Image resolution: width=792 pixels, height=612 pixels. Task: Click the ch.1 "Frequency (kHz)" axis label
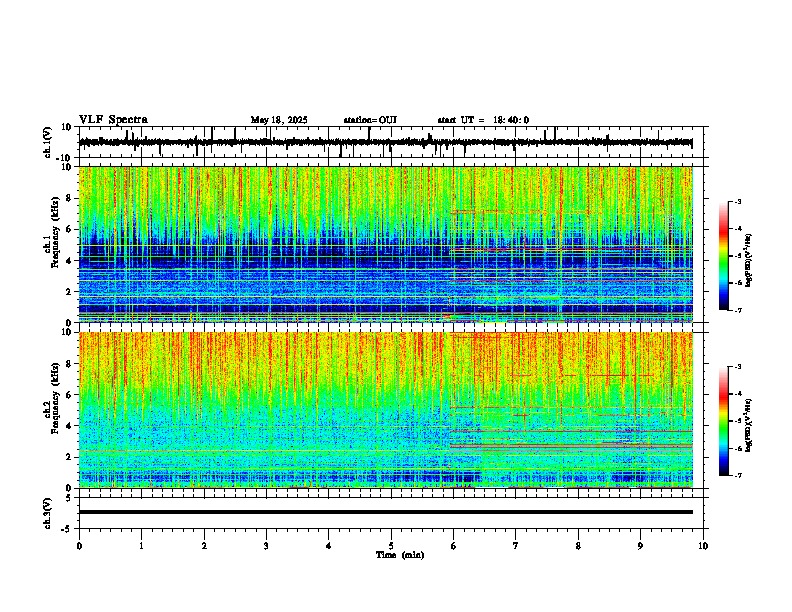(54, 233)
